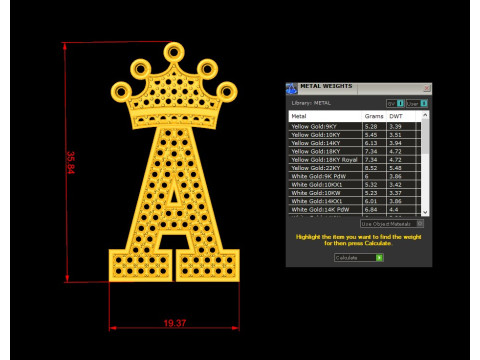Click the Grams column header

[x=374, y=116]
